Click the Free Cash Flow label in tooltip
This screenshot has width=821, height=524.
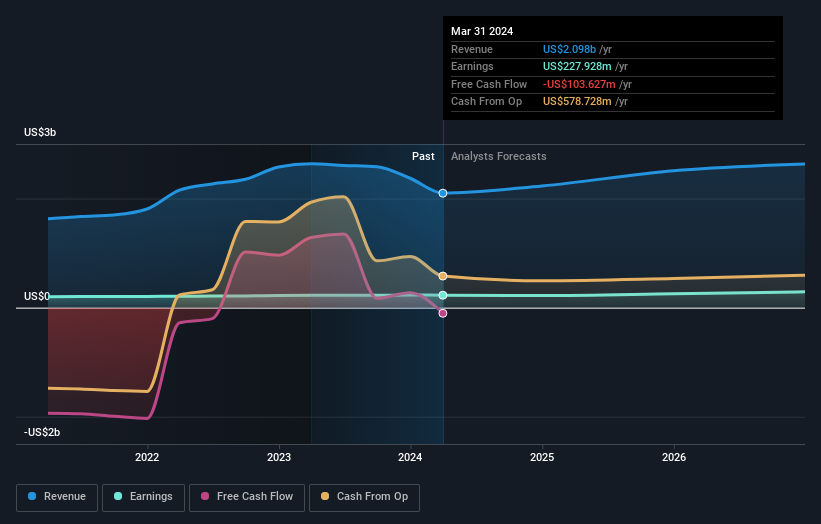489,84
